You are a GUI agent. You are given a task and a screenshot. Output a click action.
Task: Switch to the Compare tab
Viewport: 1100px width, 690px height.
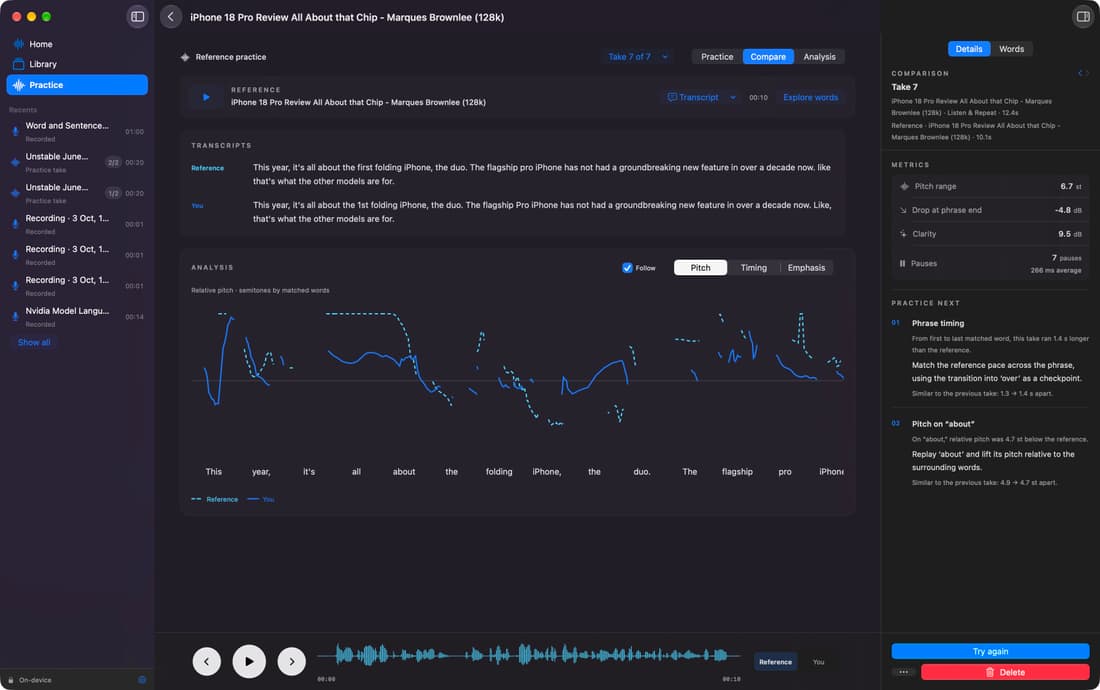[768, 57]
